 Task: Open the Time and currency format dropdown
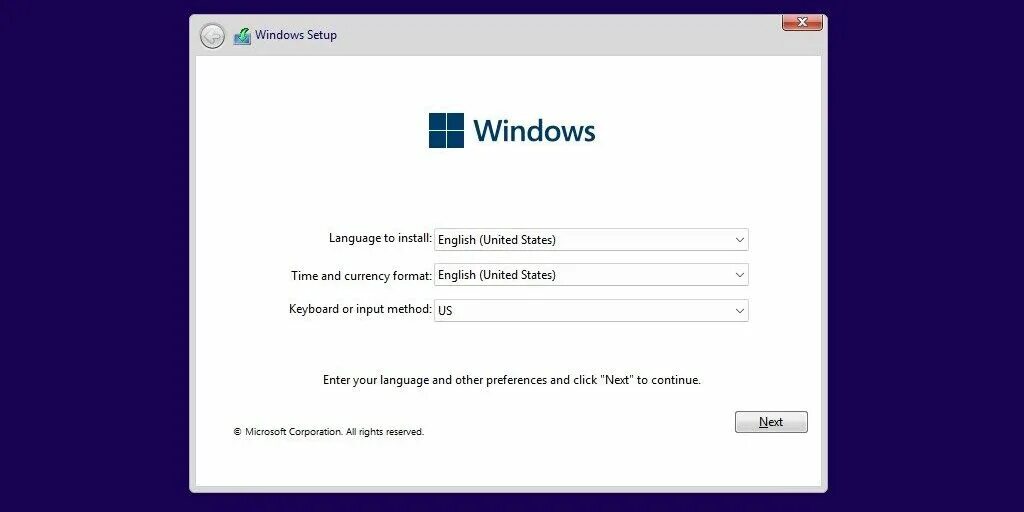591,275
